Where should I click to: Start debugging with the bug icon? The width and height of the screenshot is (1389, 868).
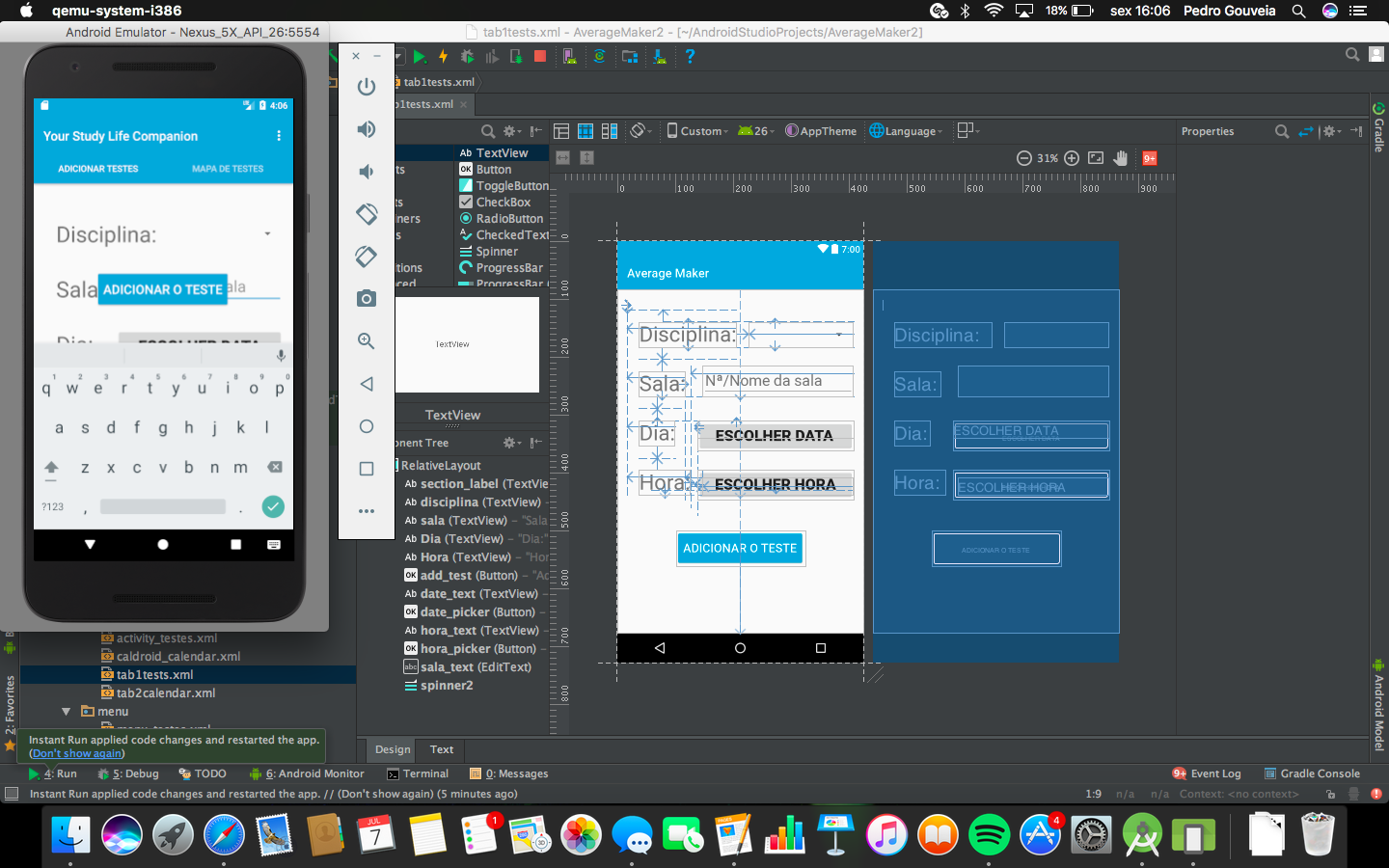click(x=468, y=57)
